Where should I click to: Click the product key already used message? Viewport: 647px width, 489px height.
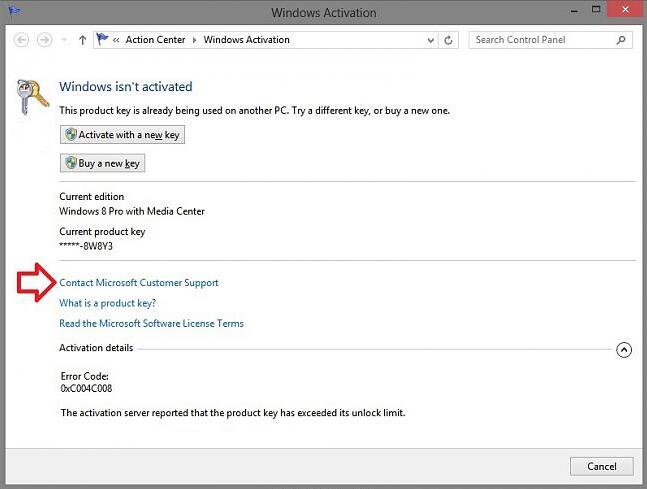click(254, 111)
